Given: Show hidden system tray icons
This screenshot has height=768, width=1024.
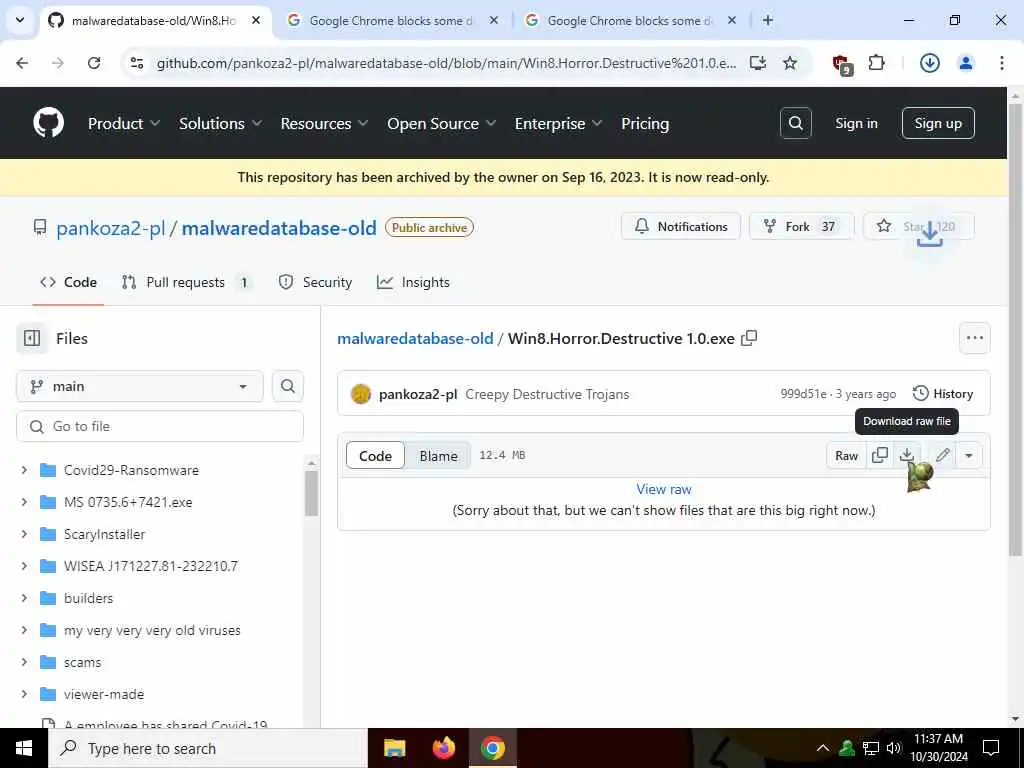Looking at the screenshot, I should (x=823, y=748).
